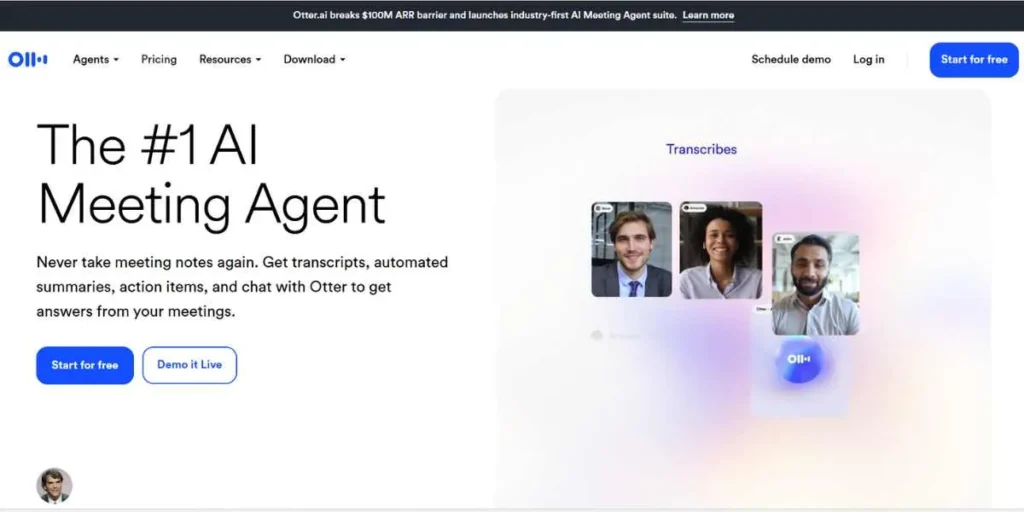Image resolution: width=1024 pixels, height=512 pixels.
Task: Open the Log in page
Action: point(869,59)
